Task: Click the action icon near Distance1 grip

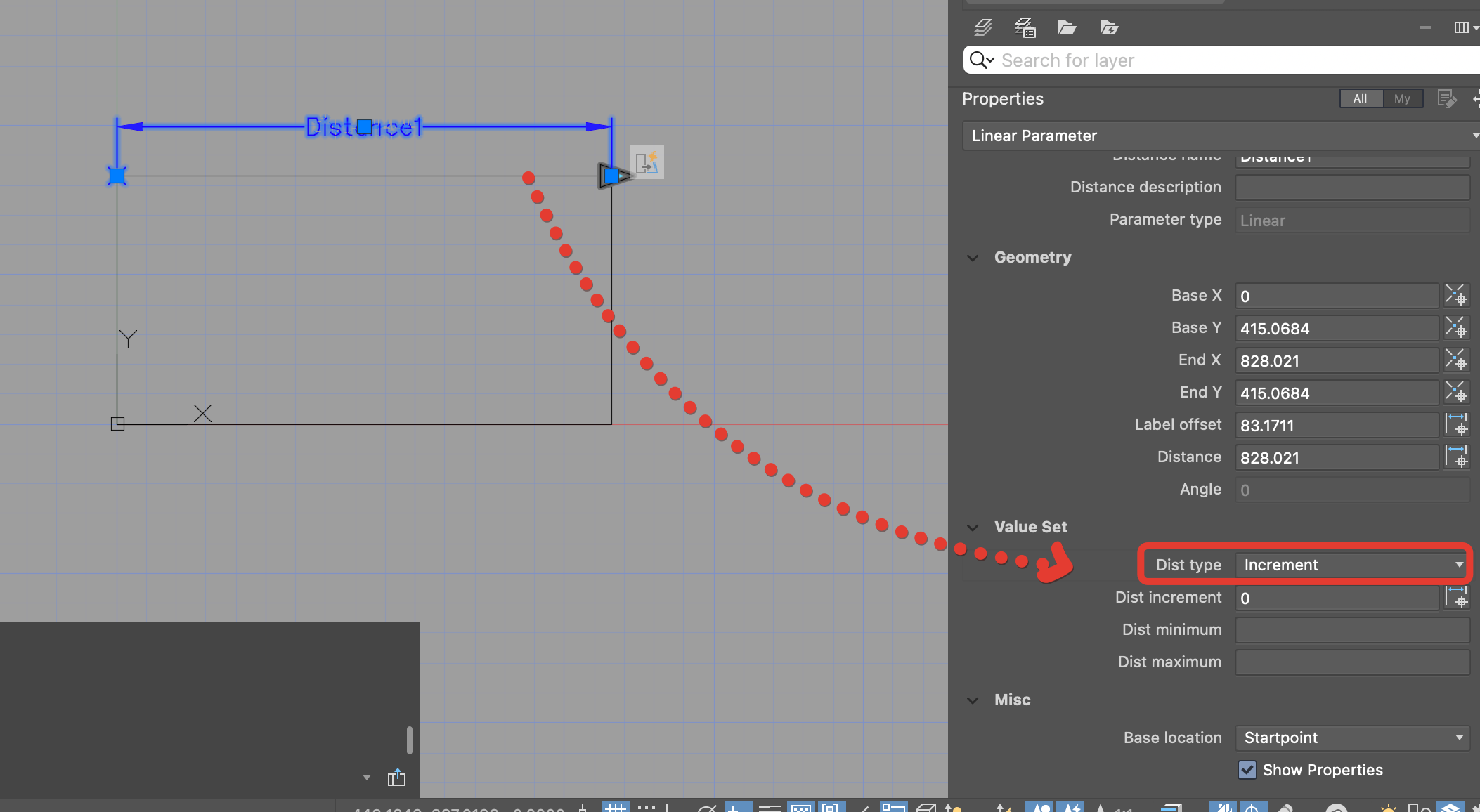Action: point(647,162)
